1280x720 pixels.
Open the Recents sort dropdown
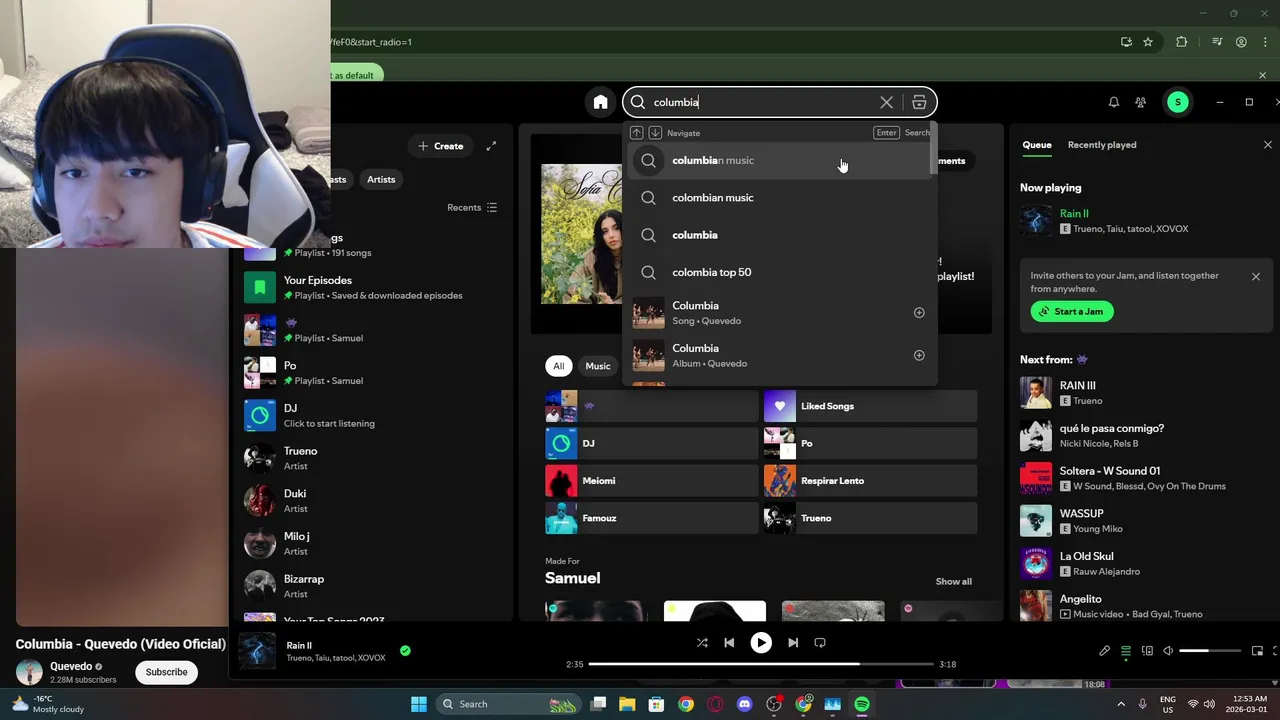tap(472, 208)
